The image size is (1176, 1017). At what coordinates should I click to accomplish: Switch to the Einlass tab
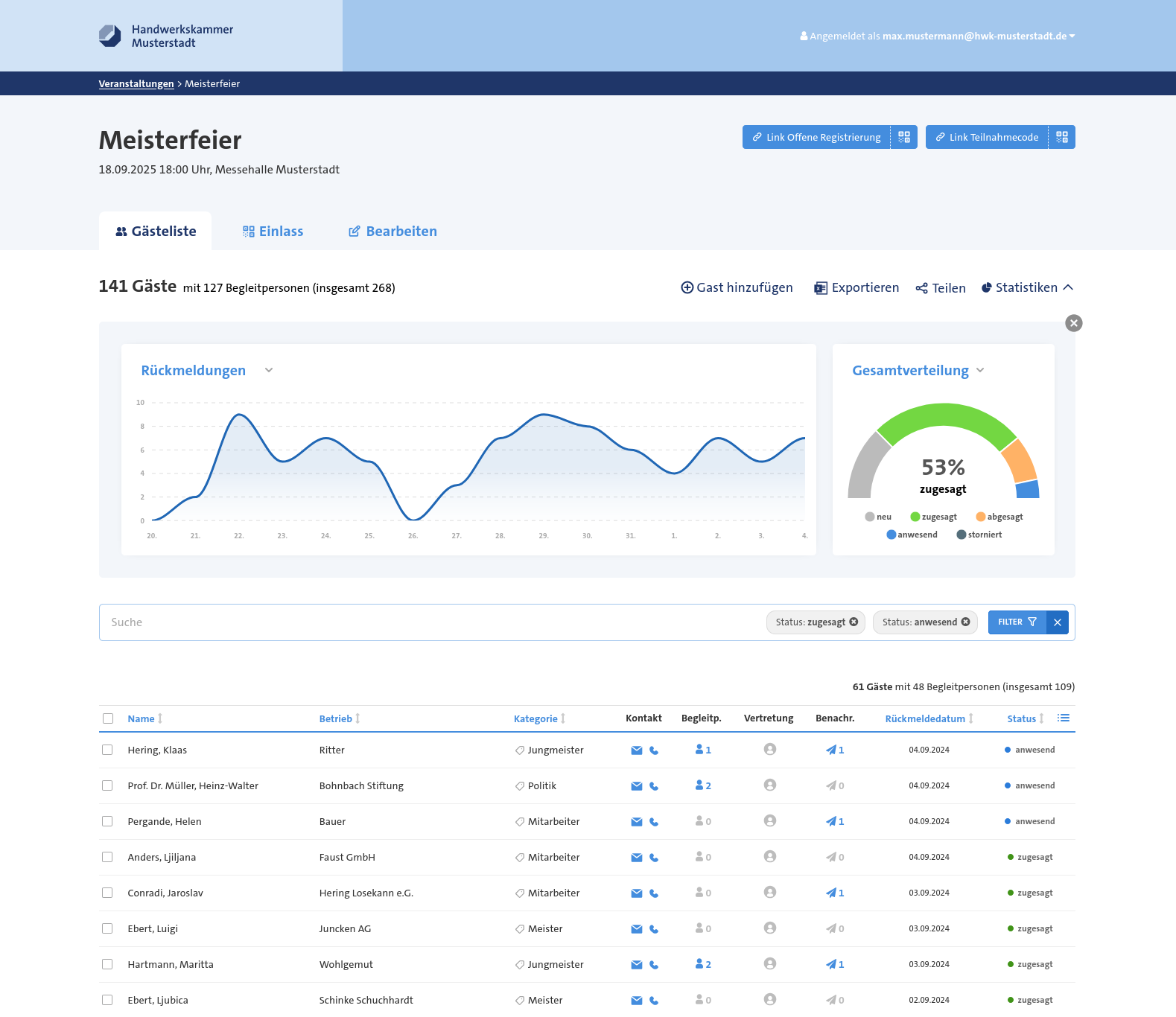[273, 232]
